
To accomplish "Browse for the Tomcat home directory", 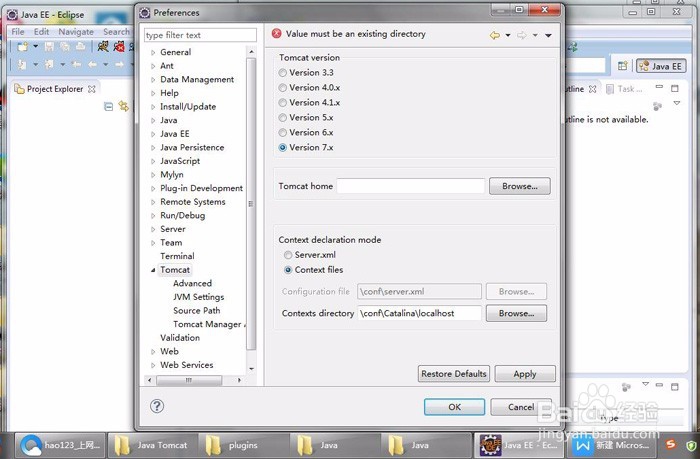I will [x=520, y=186].
